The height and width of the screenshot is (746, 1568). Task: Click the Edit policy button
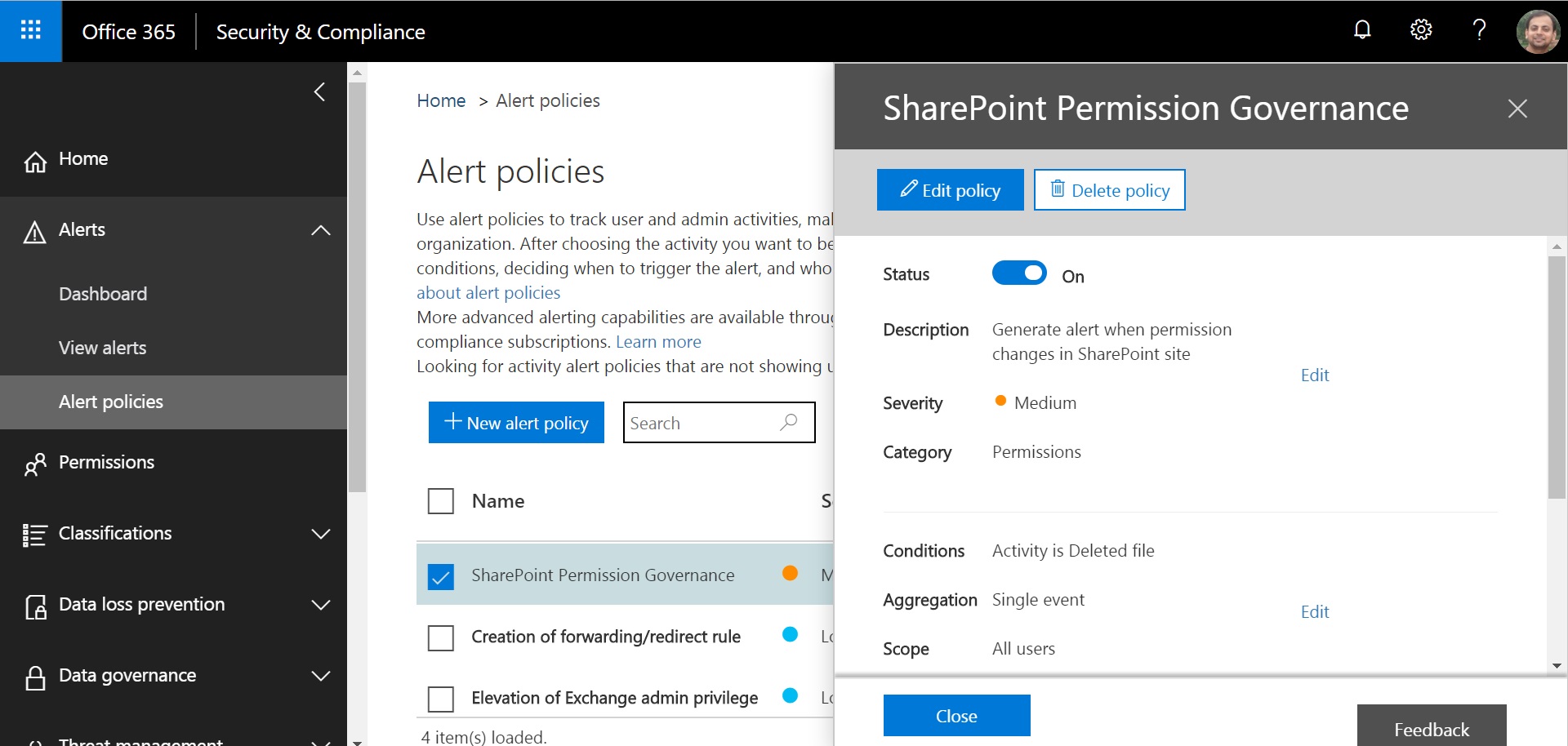click(x=951, y=190)
